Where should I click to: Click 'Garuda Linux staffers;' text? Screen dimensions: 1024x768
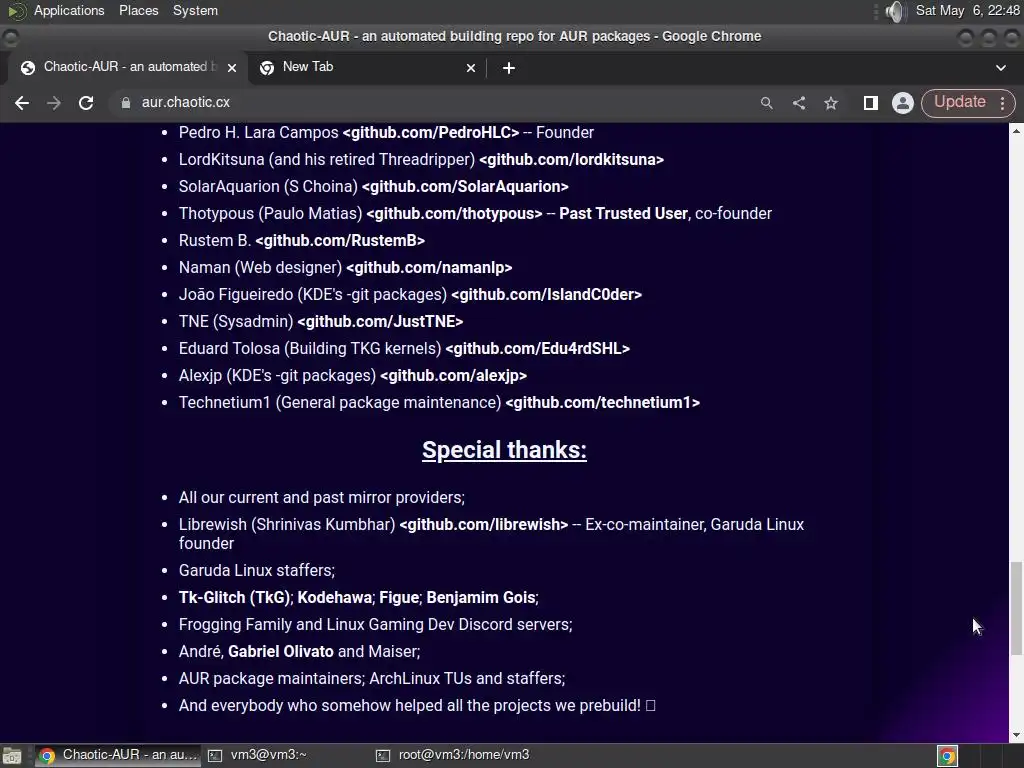257,571
